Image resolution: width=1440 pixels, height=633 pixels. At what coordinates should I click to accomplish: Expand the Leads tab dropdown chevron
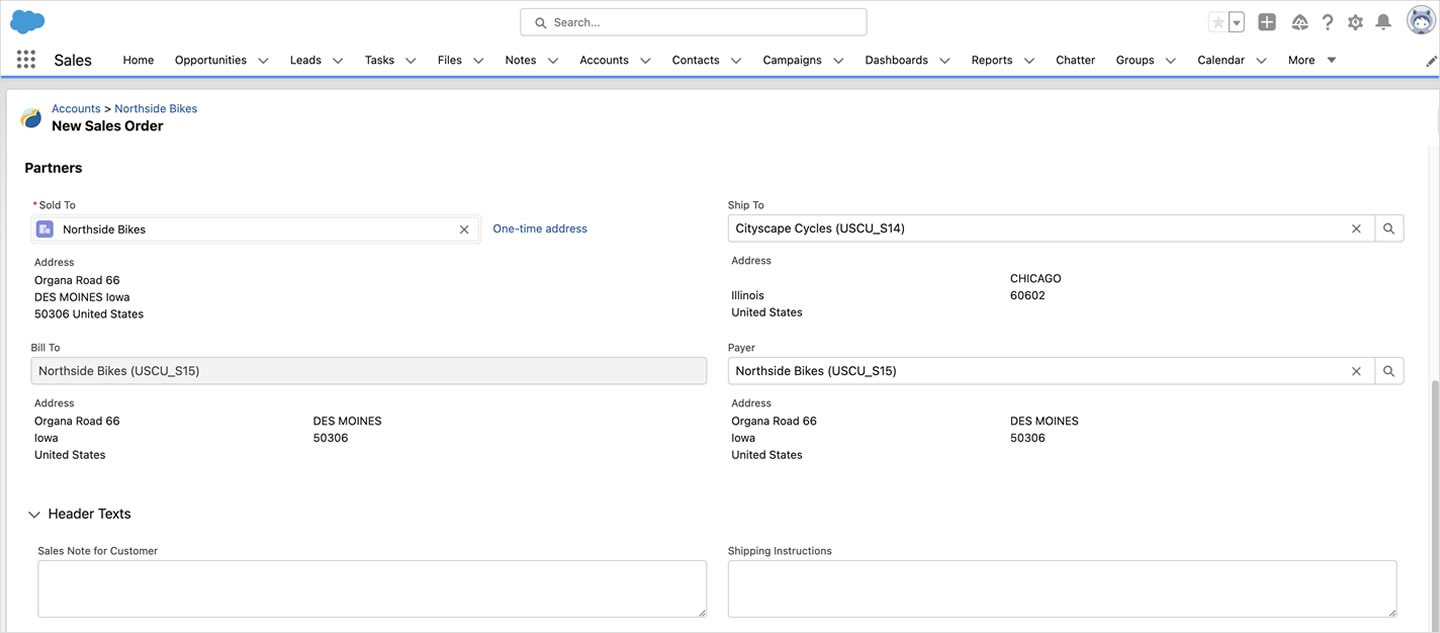338,61
